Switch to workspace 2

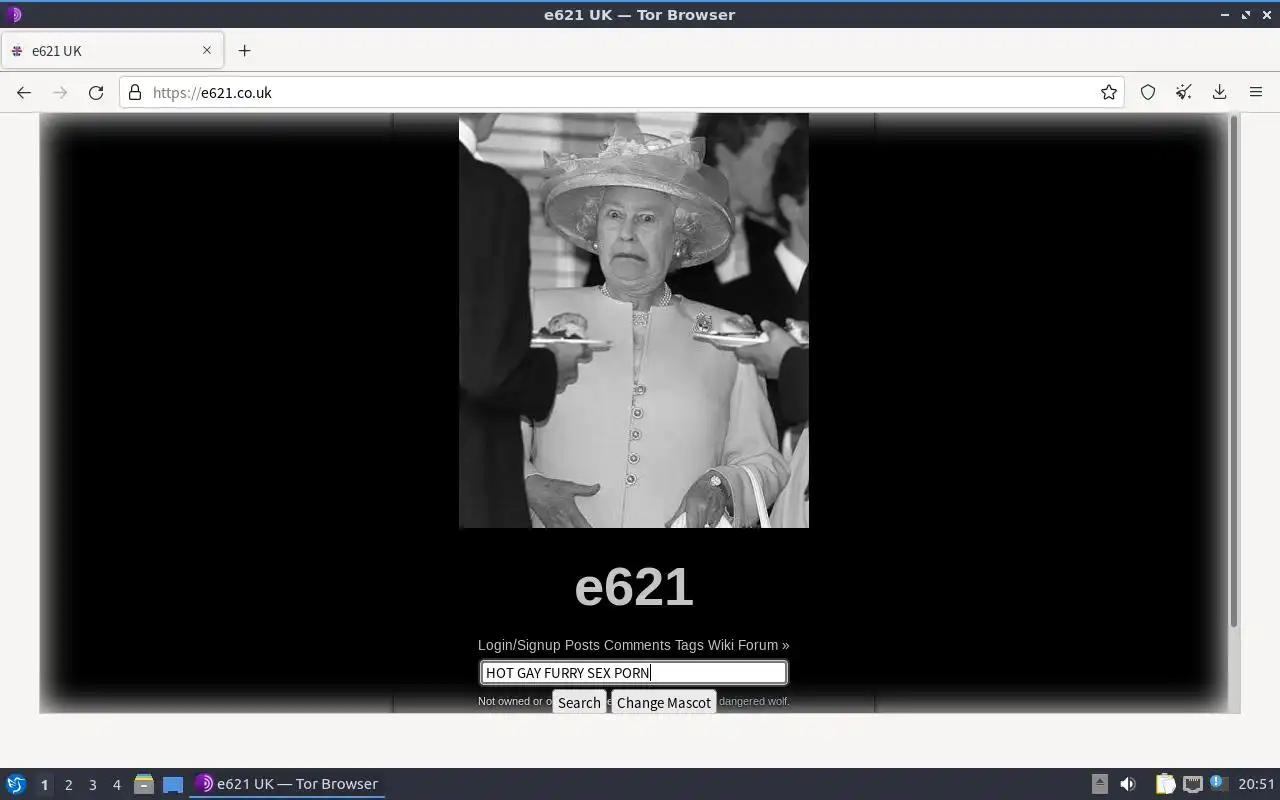coord(68,785)
